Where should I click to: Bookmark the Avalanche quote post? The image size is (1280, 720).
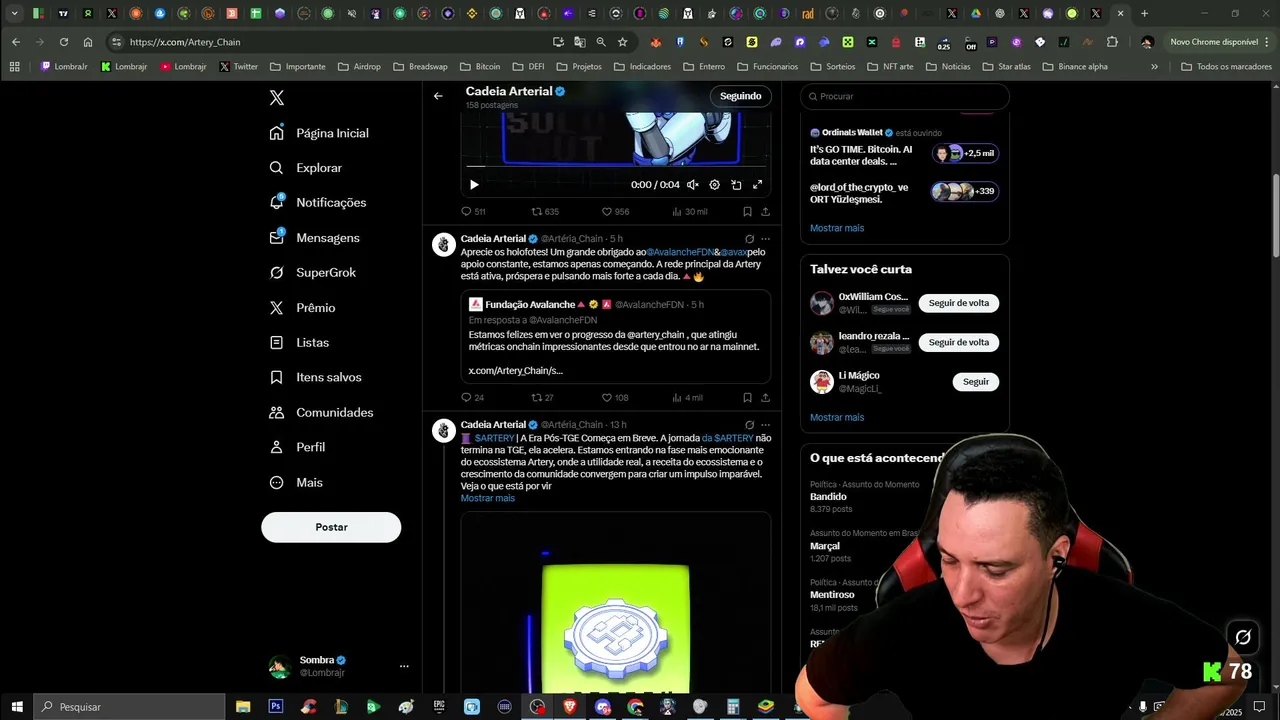click(x=747, y=398)
